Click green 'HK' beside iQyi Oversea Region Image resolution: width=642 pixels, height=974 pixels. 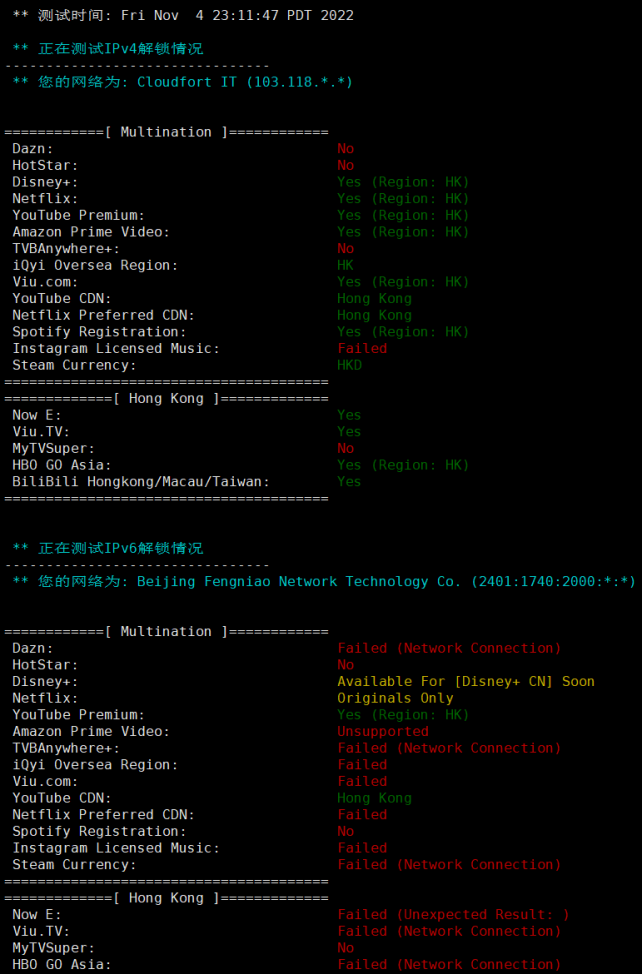[345, 265]
